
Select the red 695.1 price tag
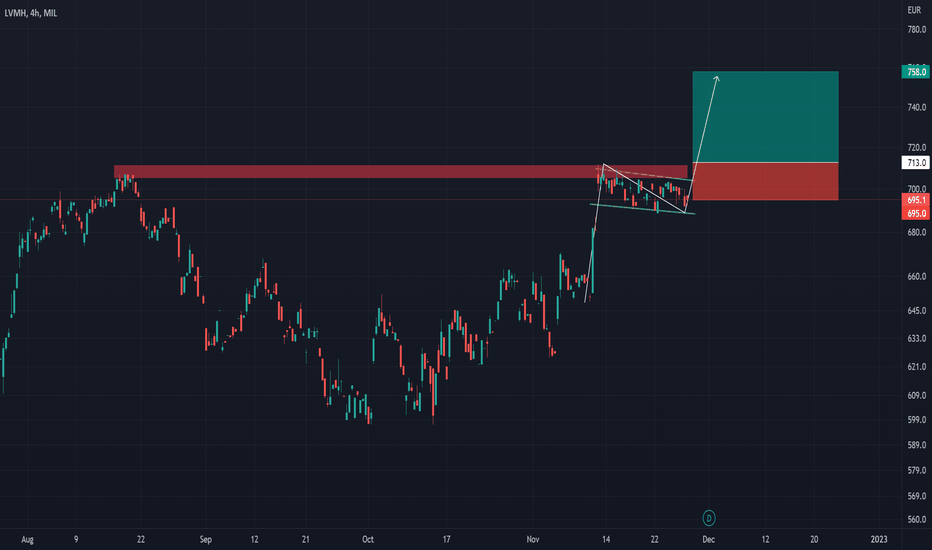tap(915, 200)
